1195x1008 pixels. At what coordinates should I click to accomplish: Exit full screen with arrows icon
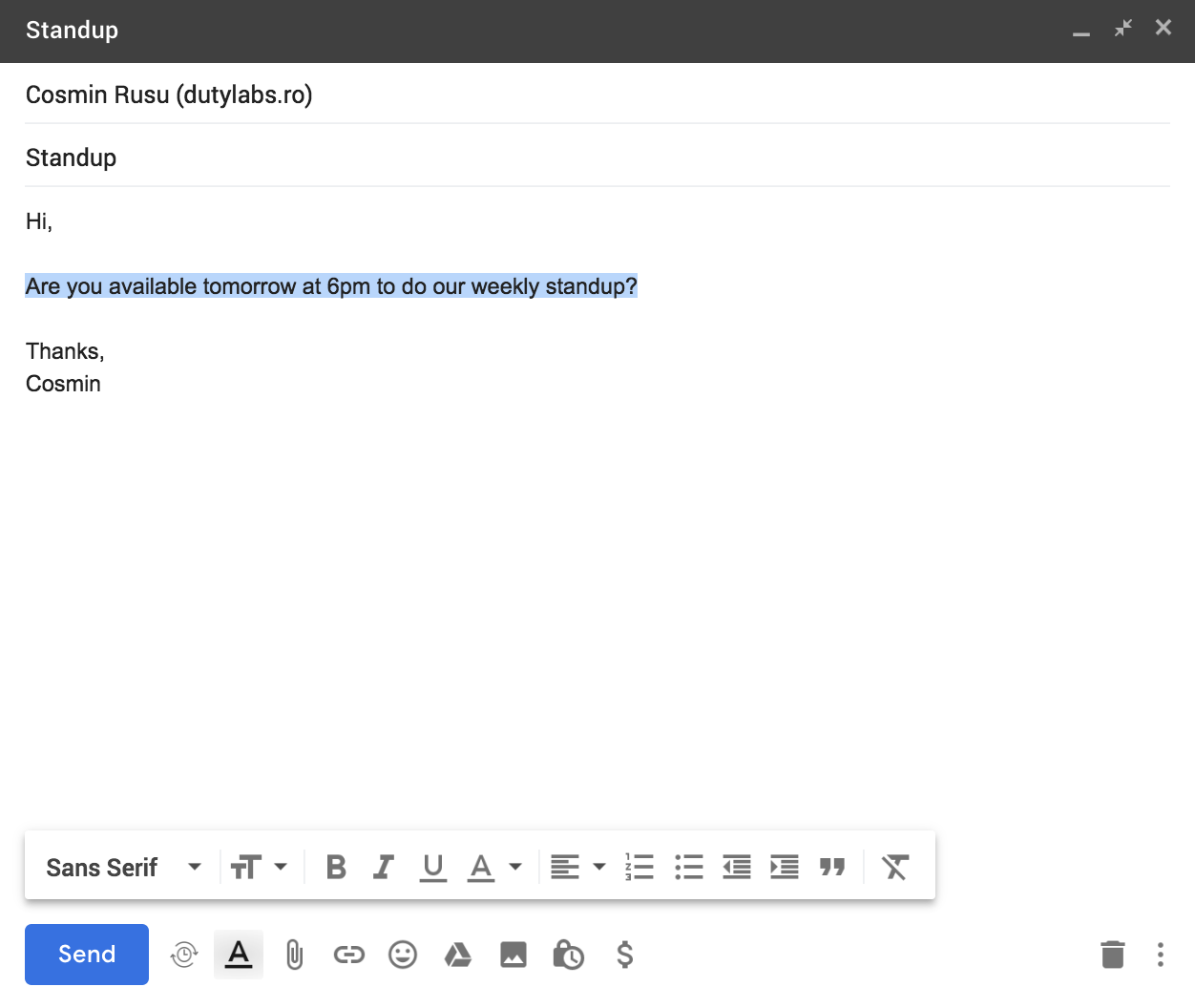(x=1123, y=28)
